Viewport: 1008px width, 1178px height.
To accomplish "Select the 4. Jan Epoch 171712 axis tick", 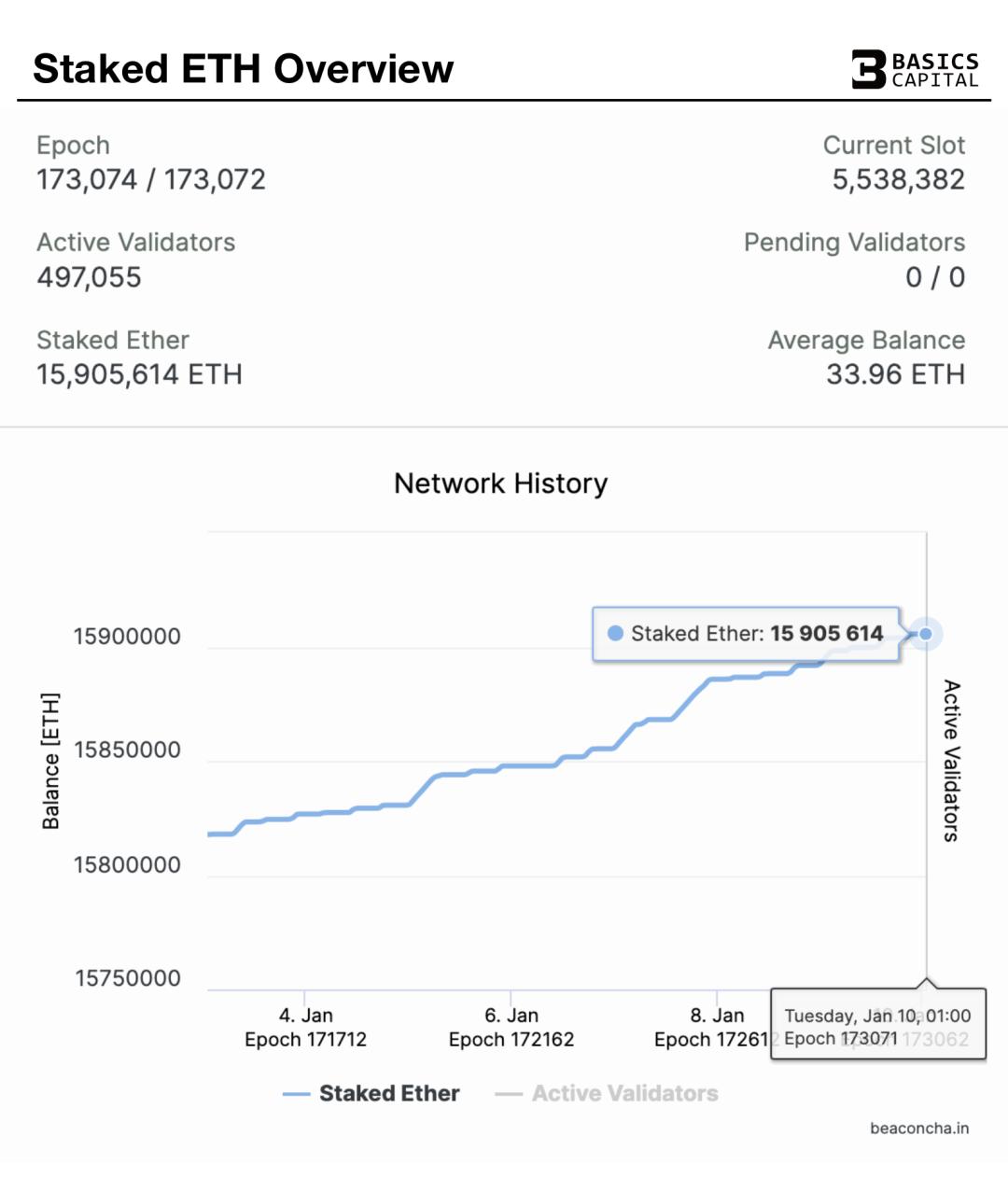I will coord(305,1027).
